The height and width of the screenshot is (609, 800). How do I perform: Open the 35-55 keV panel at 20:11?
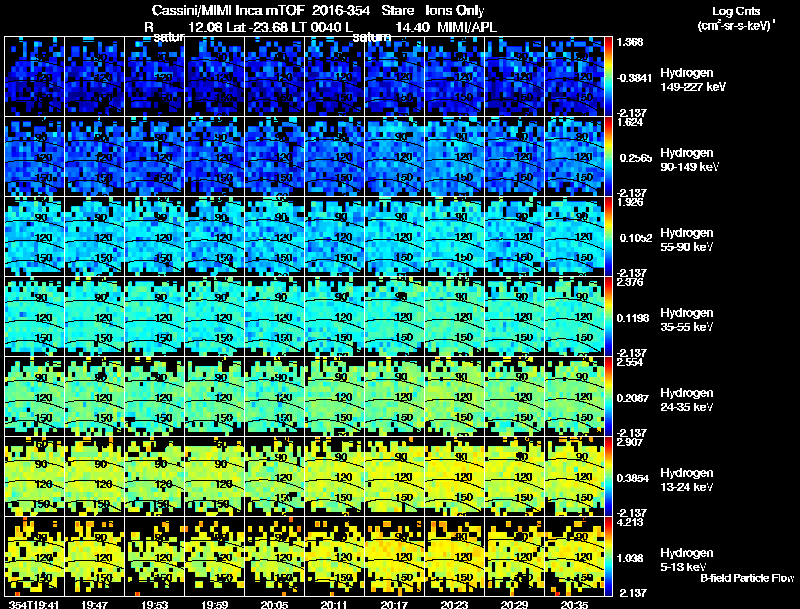[x=334, y=317]
